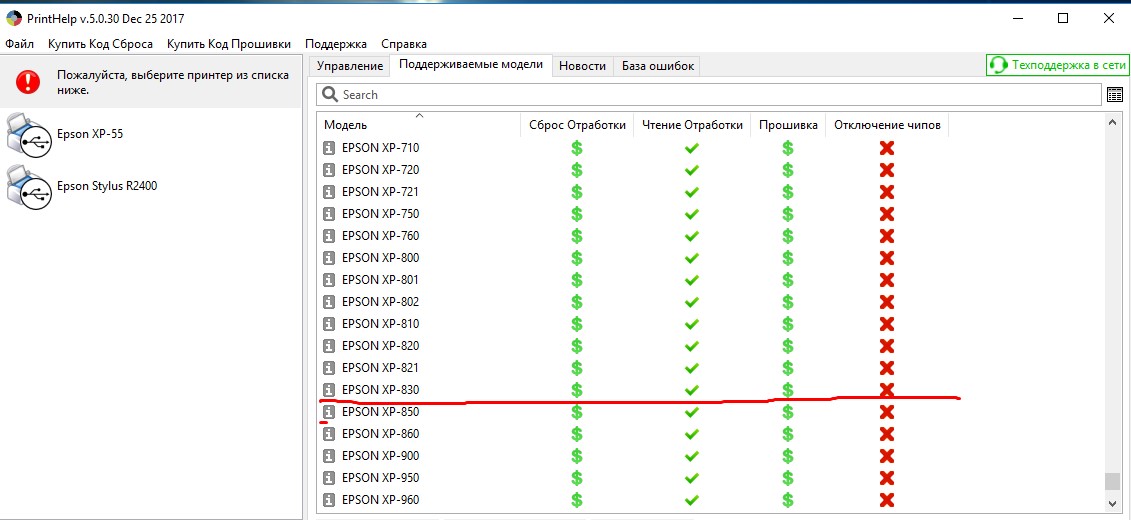The image size is (1131, 520).
Task: Click Техподдержка в сети button
Action: 1057,64
